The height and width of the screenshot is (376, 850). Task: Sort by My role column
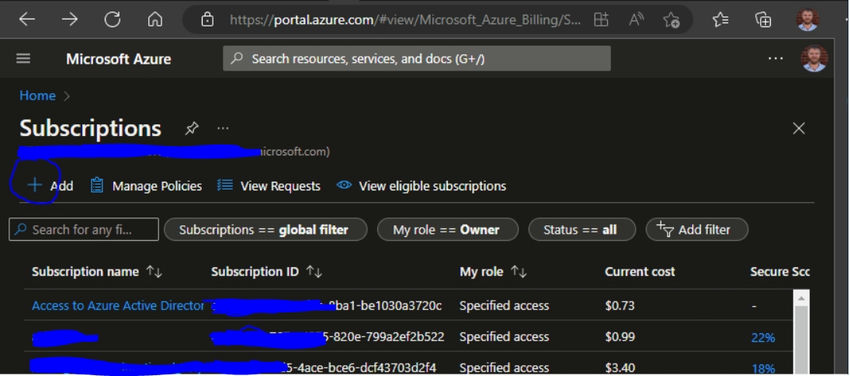click(x=493, y=272)
